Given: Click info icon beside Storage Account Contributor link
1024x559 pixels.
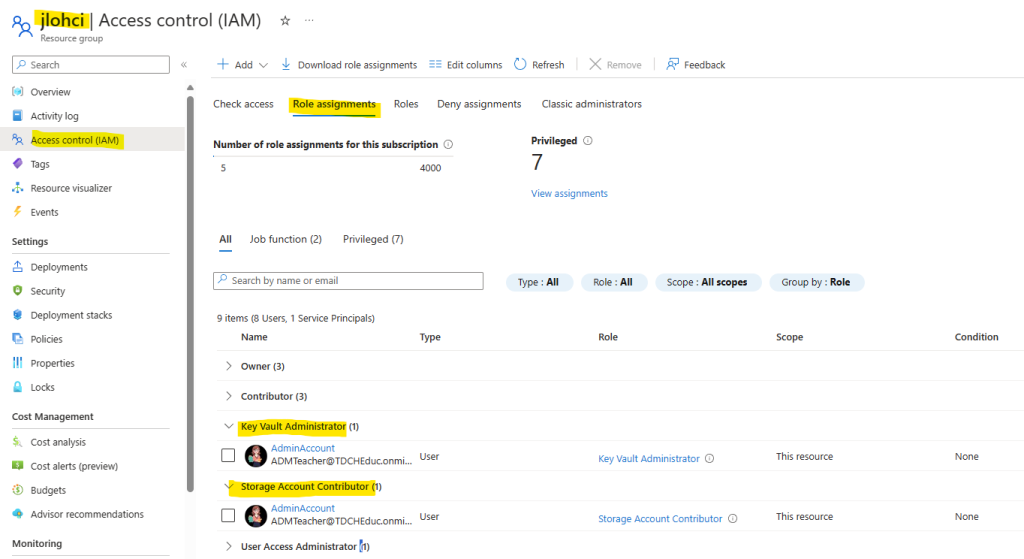Looking at the screenshot, I should (x=733, y=519).
